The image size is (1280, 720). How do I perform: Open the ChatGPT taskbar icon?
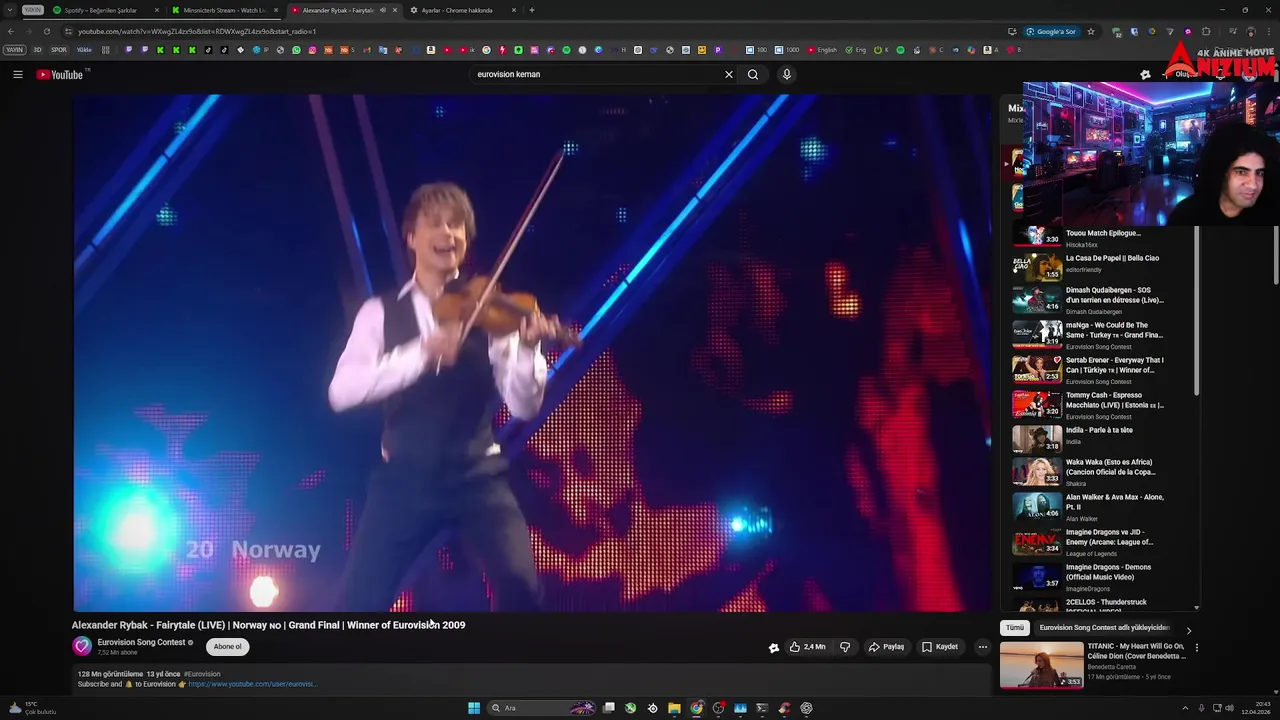[x=806, y=708]
